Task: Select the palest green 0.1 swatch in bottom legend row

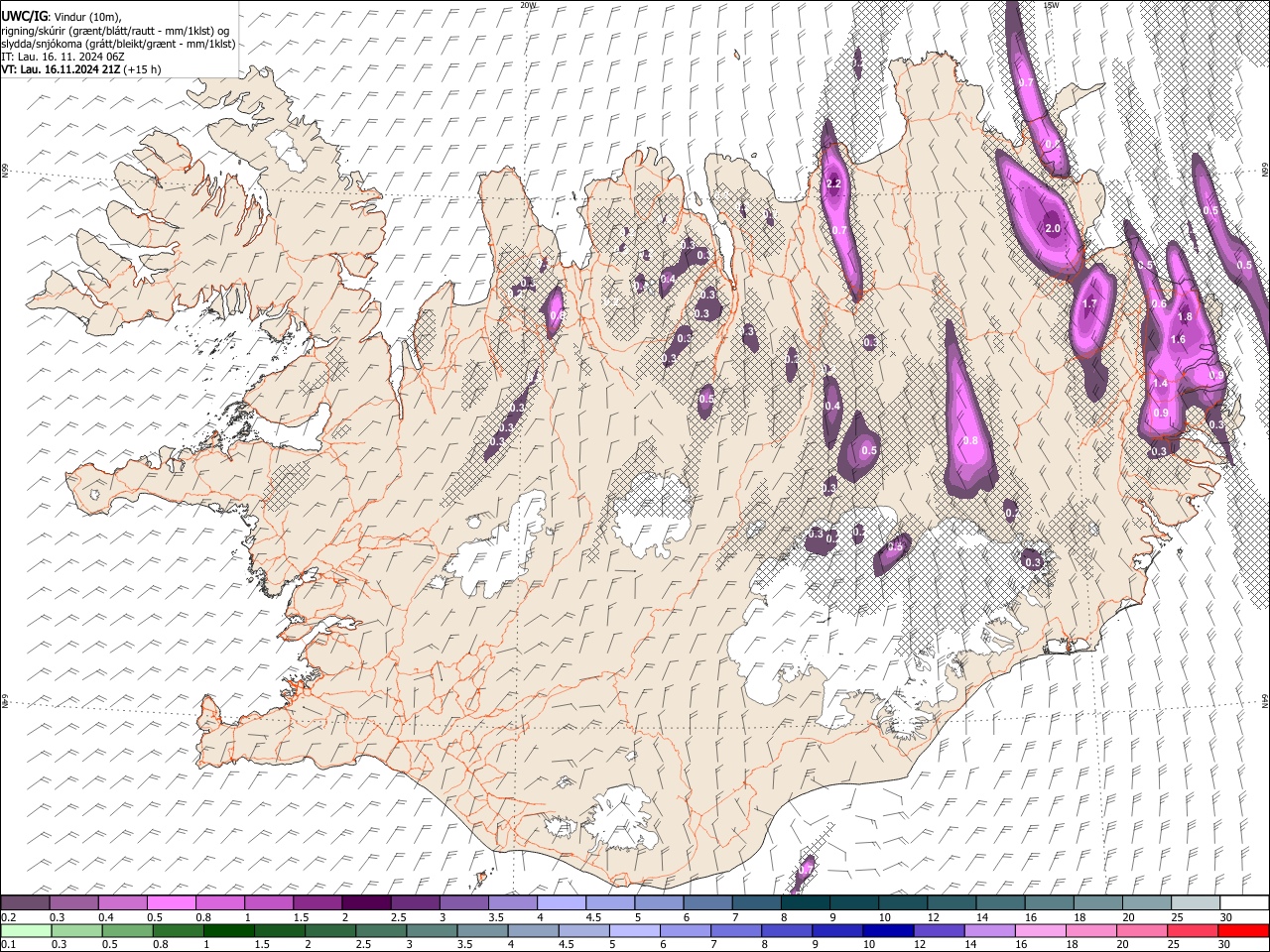Action: pyautogui.click(x=26, y=930)
